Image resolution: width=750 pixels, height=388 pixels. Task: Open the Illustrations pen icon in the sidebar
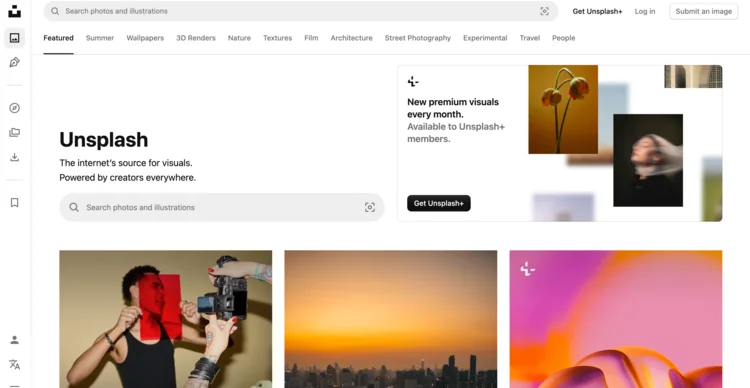tap(15, 62)
